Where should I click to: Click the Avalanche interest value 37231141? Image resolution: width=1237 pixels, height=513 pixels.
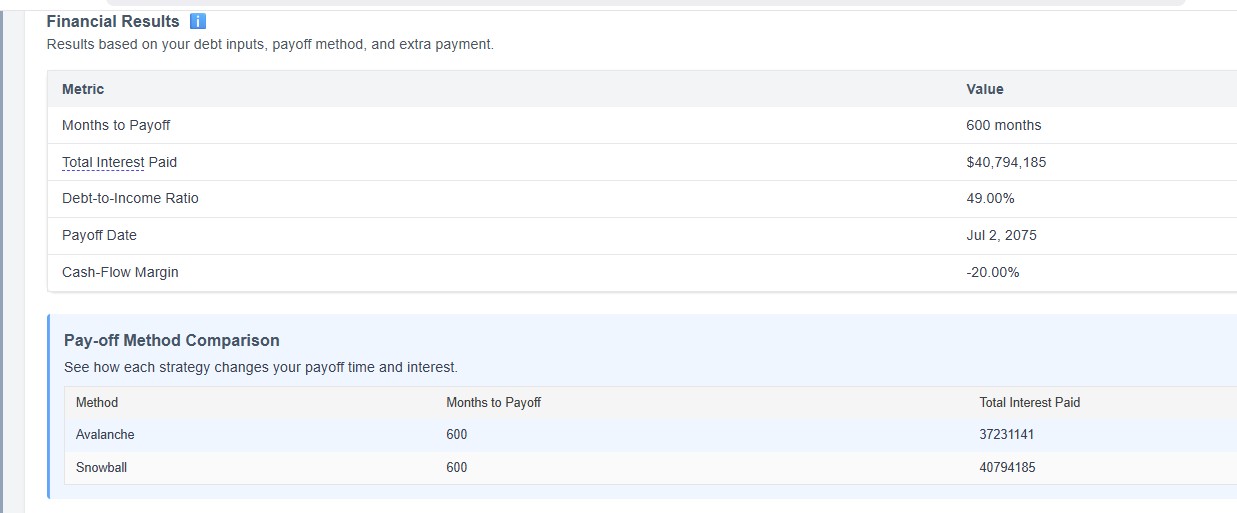[1007, 435]
